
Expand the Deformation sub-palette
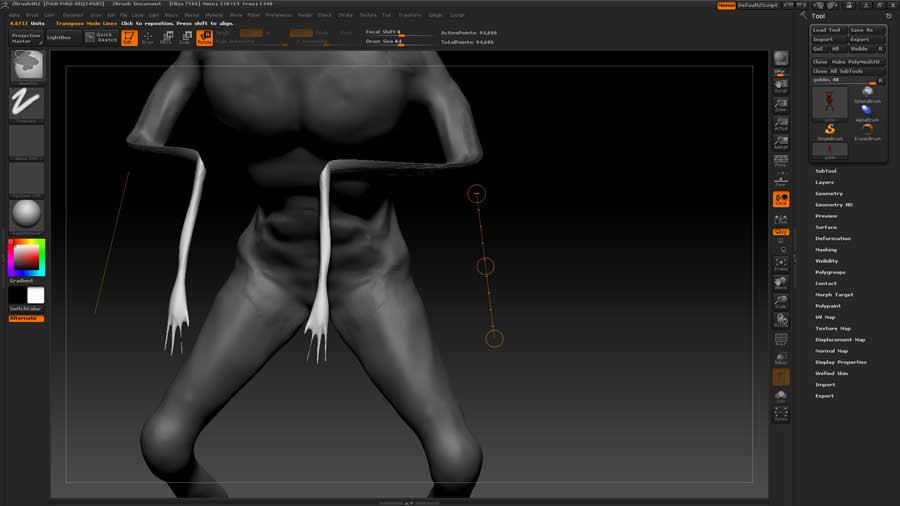833,239
